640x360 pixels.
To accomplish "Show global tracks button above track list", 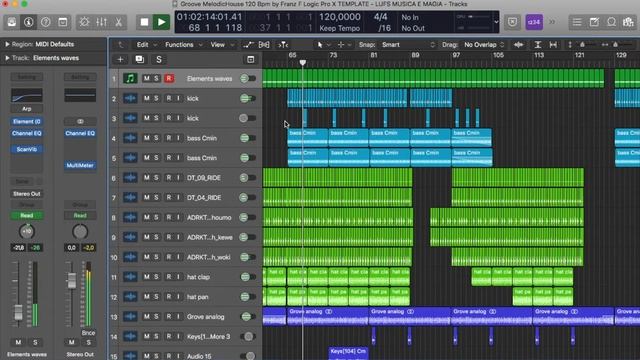I will [x=251, y=60].
